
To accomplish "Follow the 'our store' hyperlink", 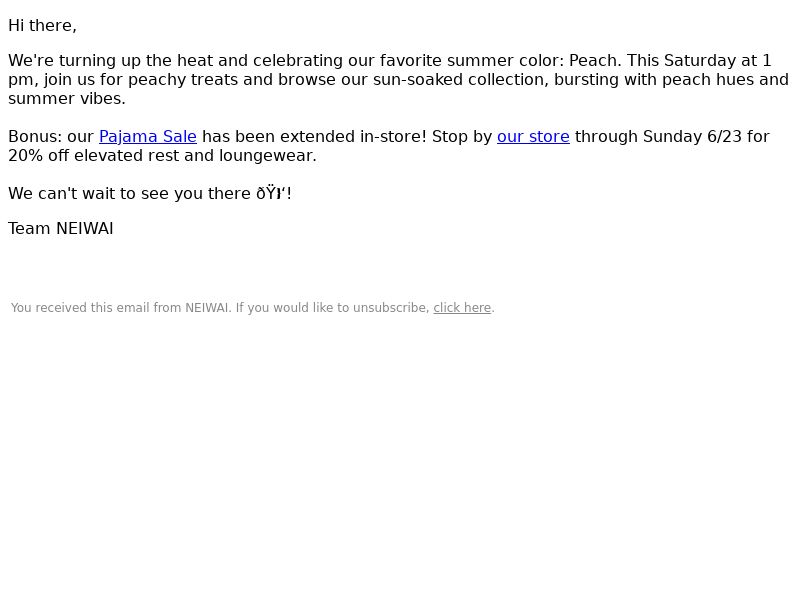I will point(533,137).
